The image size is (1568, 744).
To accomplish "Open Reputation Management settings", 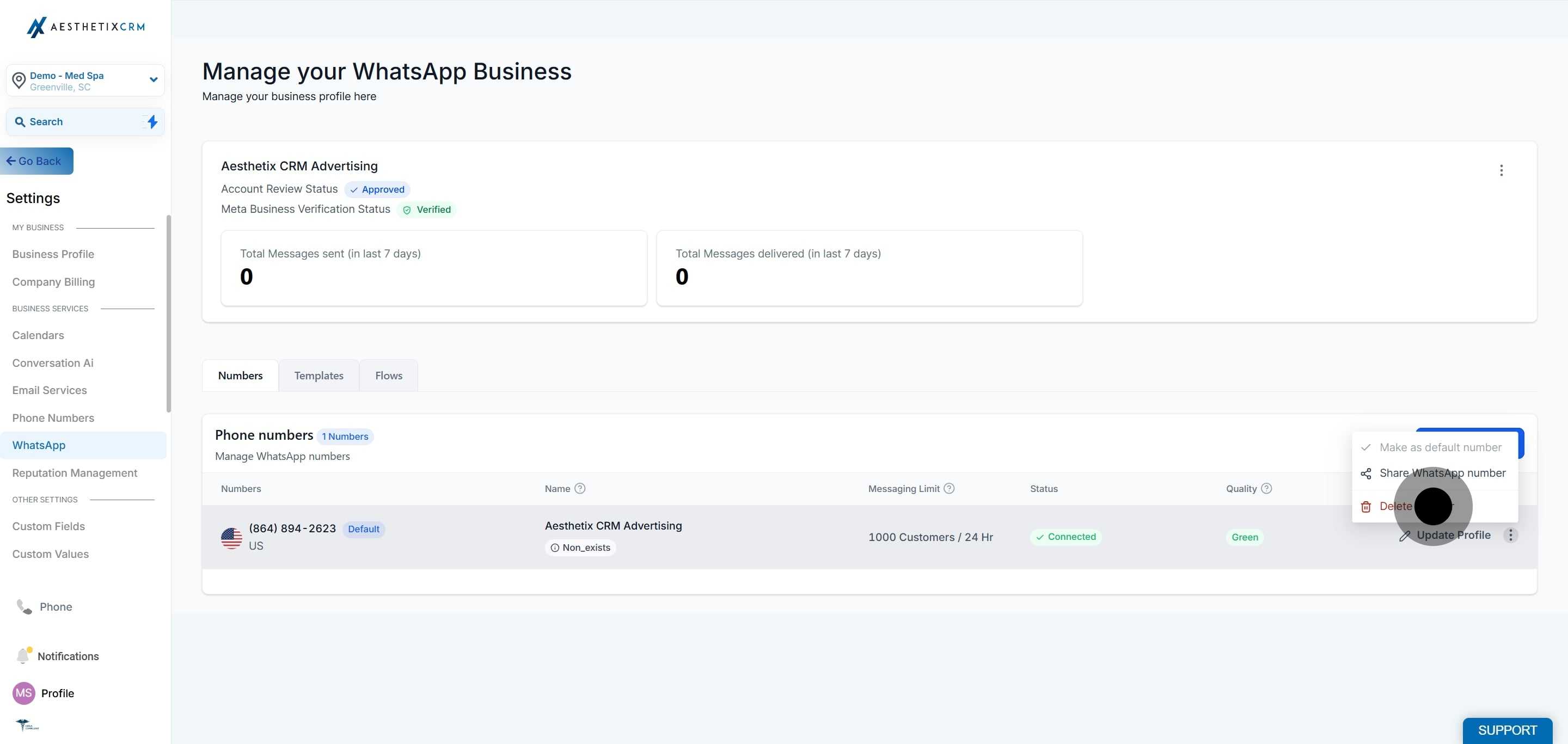I will 75,472.
